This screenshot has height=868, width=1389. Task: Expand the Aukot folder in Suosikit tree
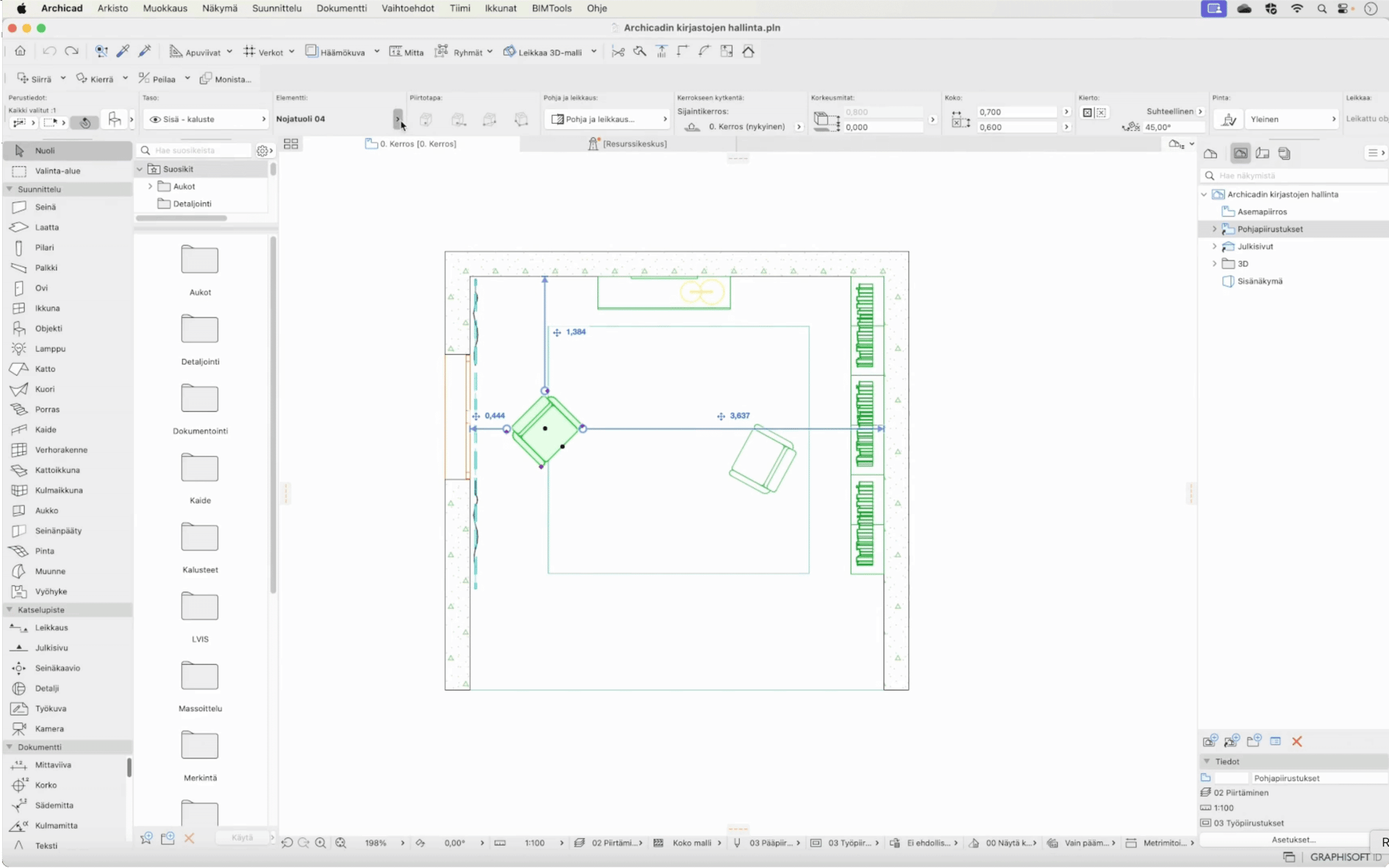point(150,186)
